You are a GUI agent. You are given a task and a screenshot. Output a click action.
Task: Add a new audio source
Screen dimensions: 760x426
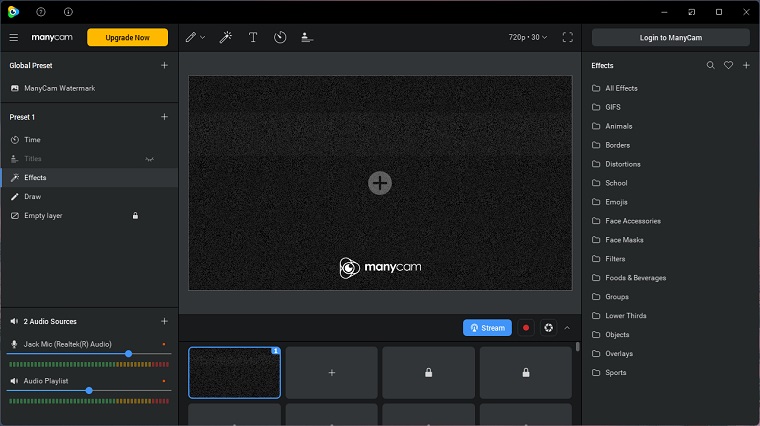tap(164, 321)
